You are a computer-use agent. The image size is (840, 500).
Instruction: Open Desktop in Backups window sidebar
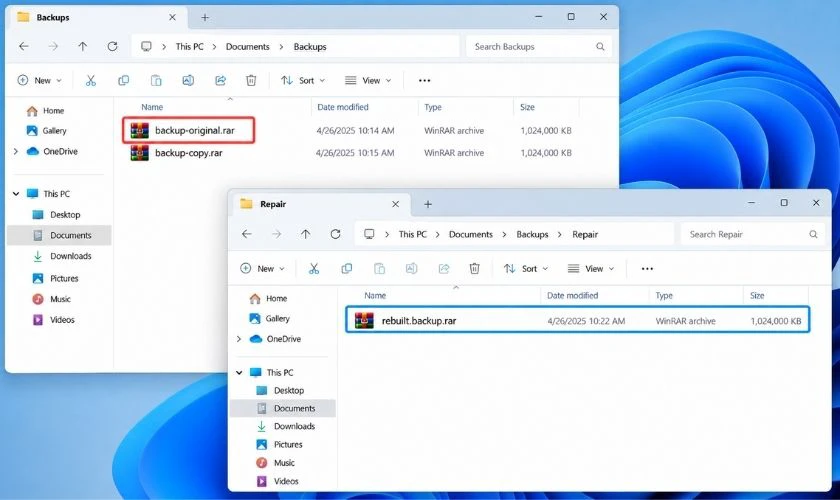coord(56,215)
